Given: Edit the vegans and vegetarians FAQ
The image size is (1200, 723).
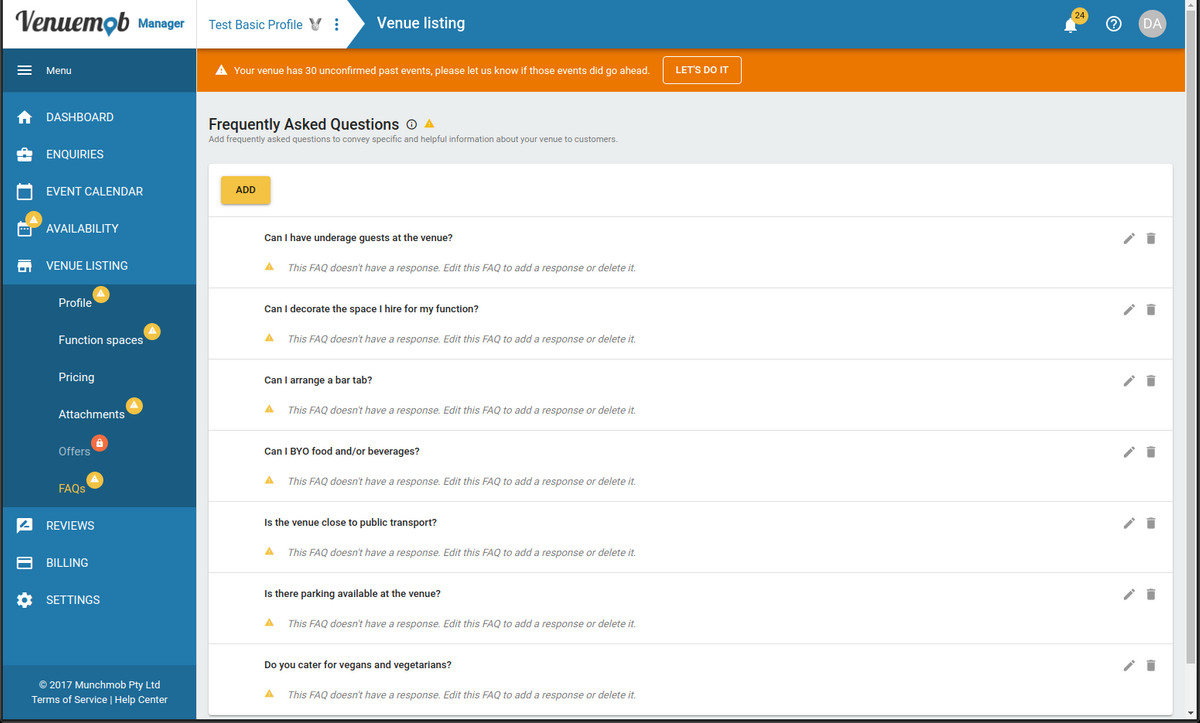Looking at the screenshot, I should coord(1129,665).
